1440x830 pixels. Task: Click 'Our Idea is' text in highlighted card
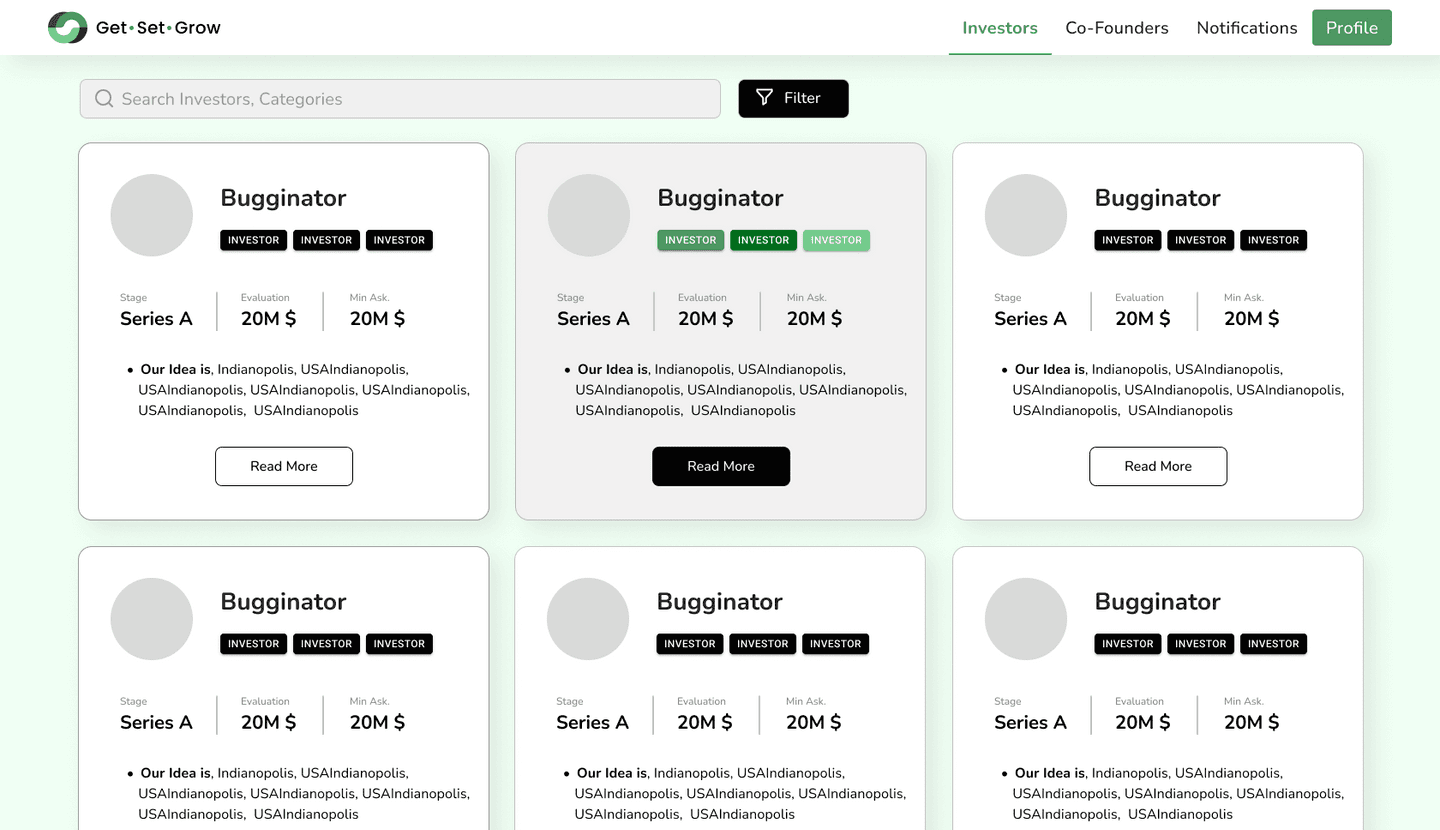pos(613,369)
